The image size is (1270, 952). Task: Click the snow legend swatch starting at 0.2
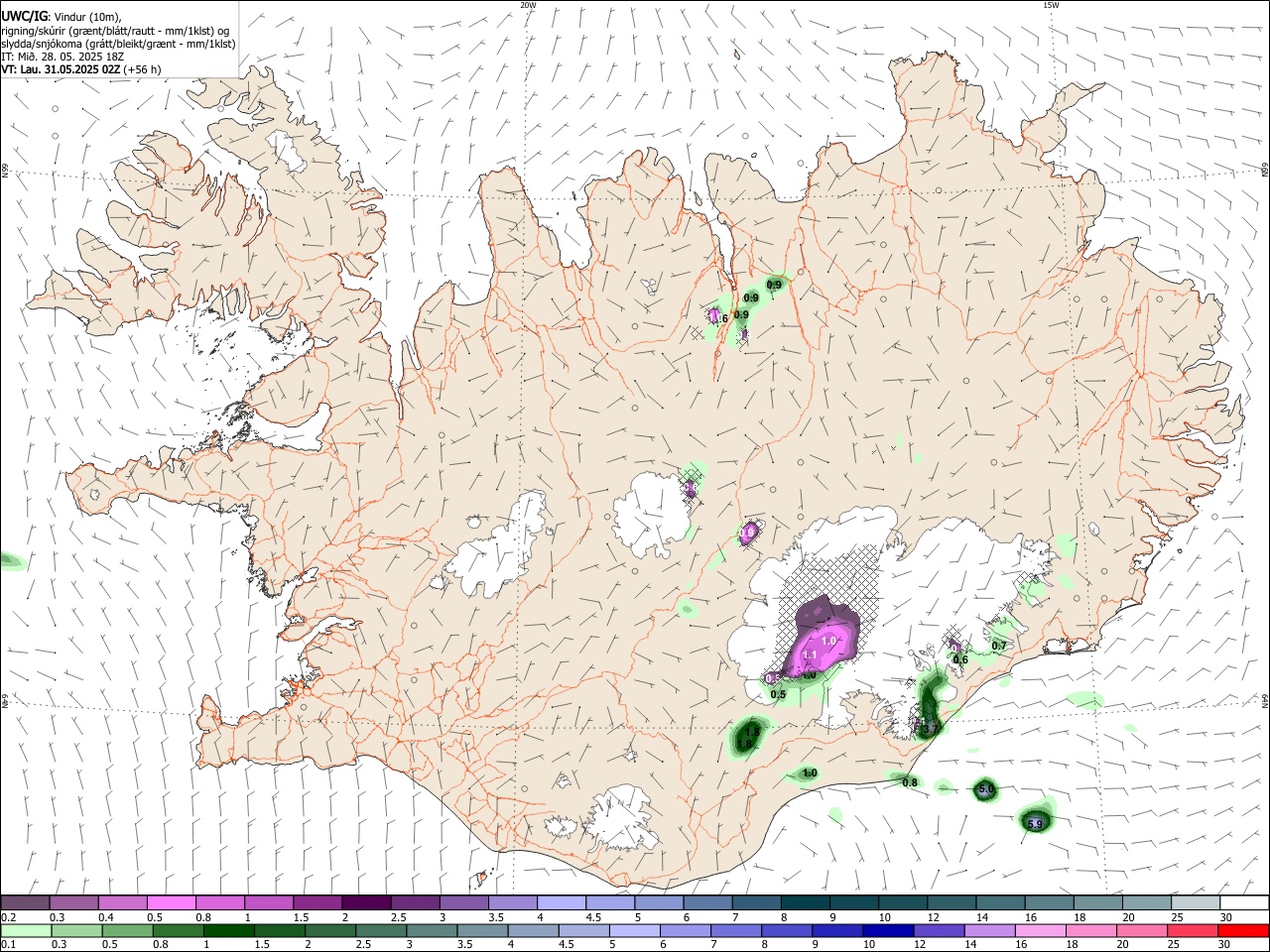click(26, 903)
